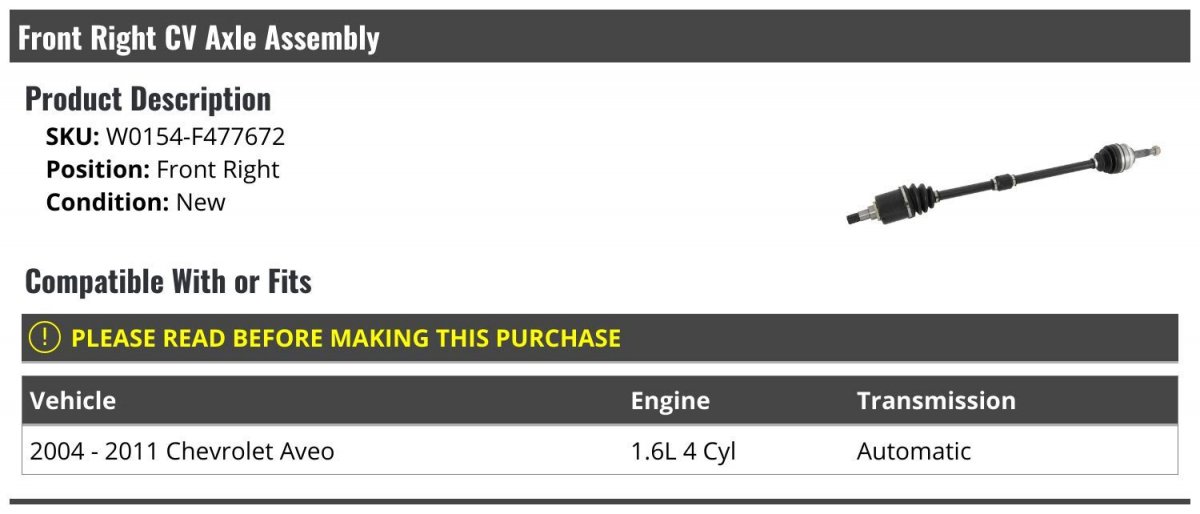Click the Automatic transmission cell
The height and width of the screenshot is (514, 1200).
coord(914,451)
